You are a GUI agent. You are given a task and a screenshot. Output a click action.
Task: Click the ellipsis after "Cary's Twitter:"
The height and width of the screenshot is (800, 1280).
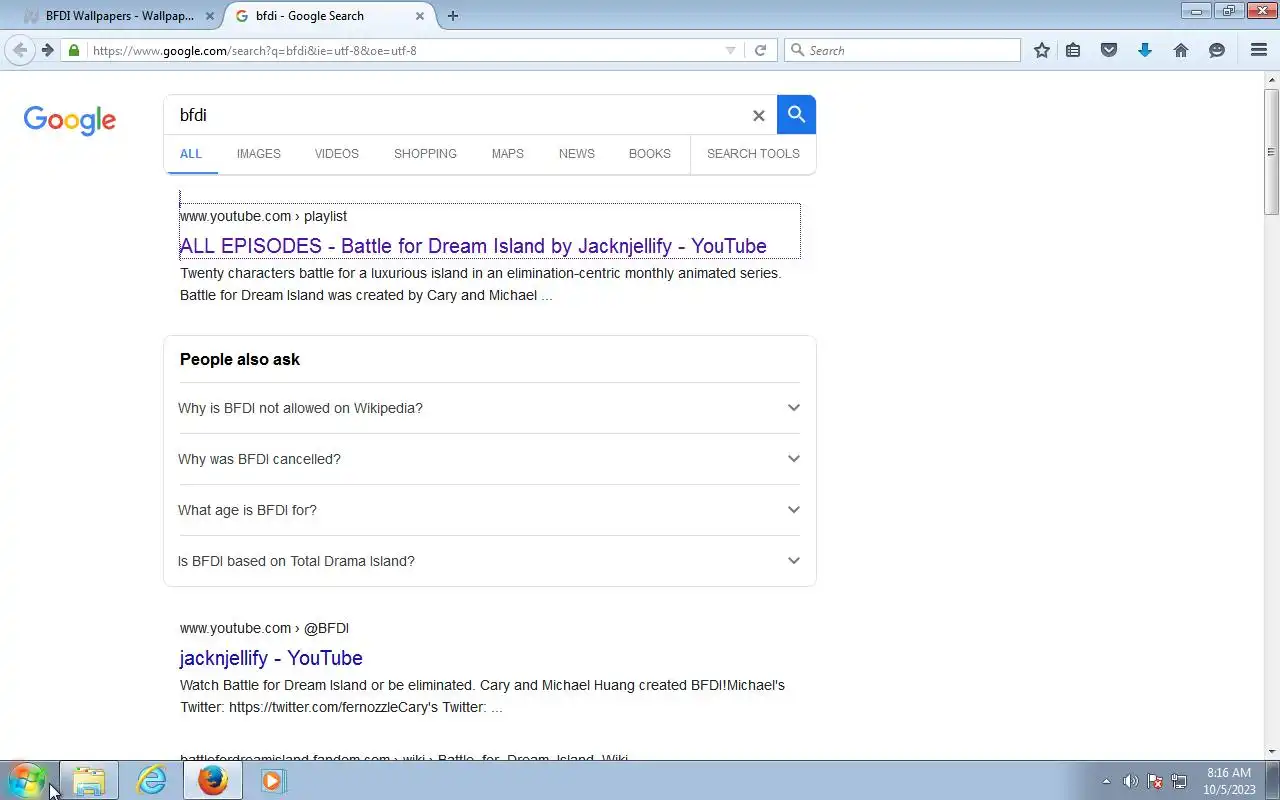click(497, 708)
